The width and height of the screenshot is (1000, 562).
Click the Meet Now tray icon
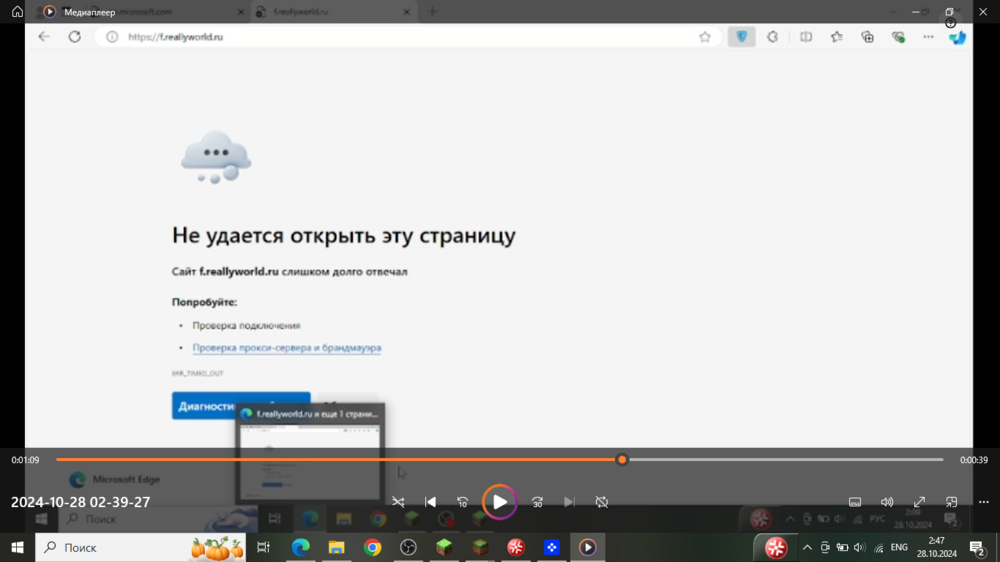coord(825,547)
